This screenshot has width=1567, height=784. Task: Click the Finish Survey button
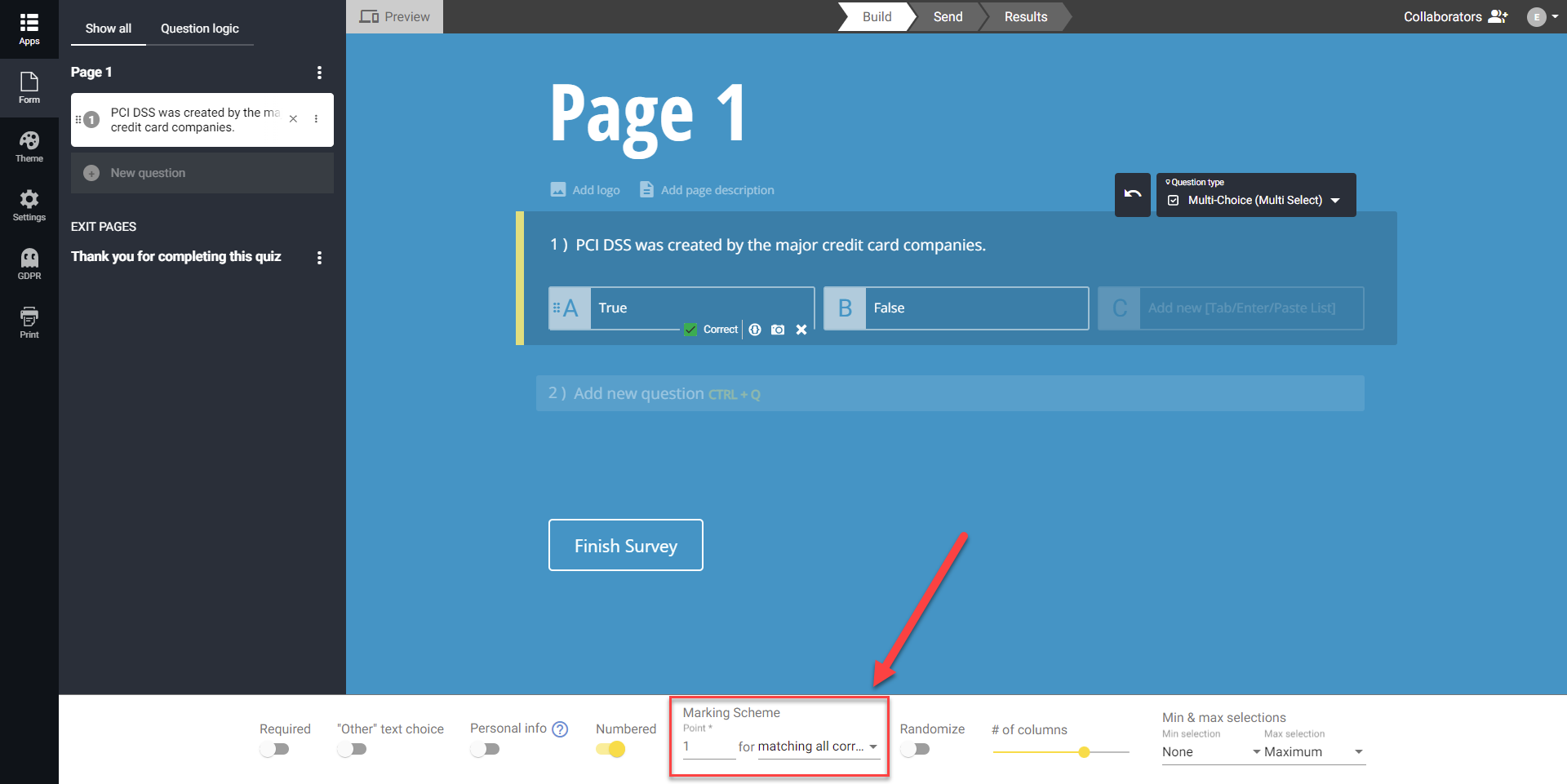[x=626, y=545]
